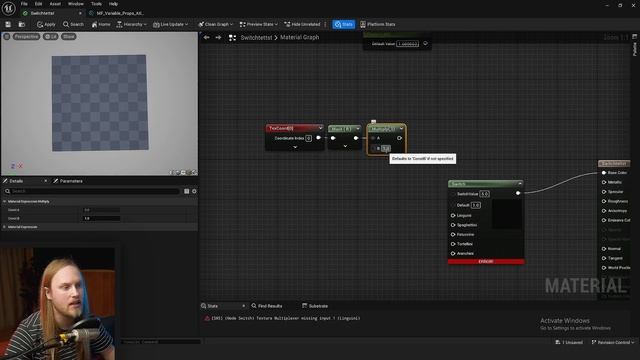Image resolution: width=640 pixels, height=360 pixels.
Task: Select the Details panel tab
Action: tap(16, 181)
